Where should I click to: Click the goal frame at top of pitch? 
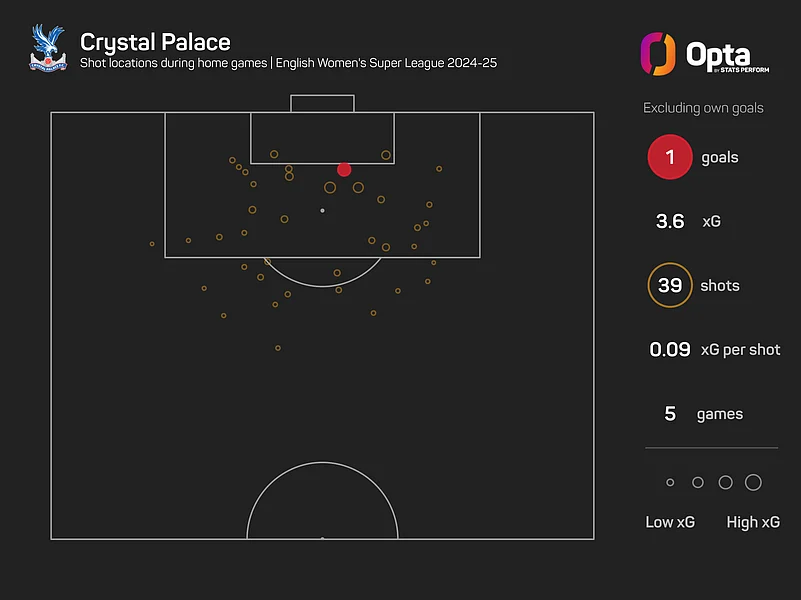click(x=322, y=103)
